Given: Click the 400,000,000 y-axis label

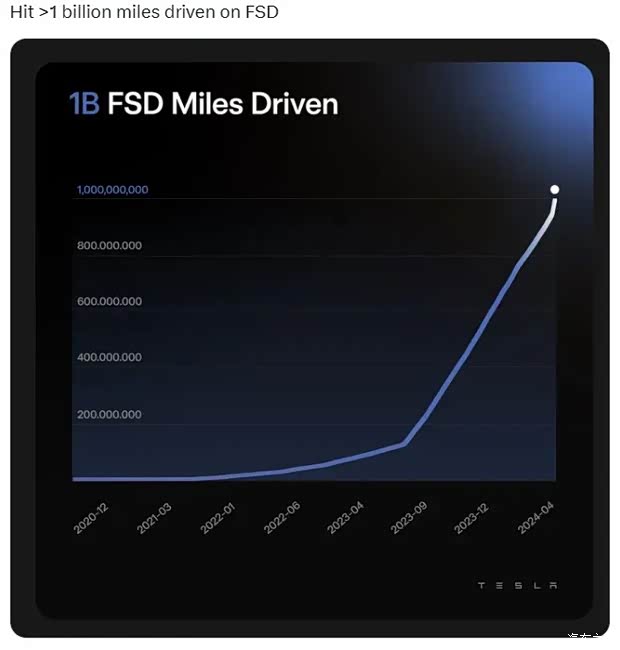Looking at the screenshot, I should coord(109,358).
